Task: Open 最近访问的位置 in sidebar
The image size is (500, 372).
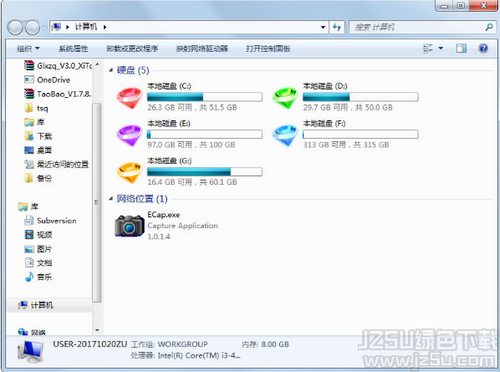Action: click(56, 164)
